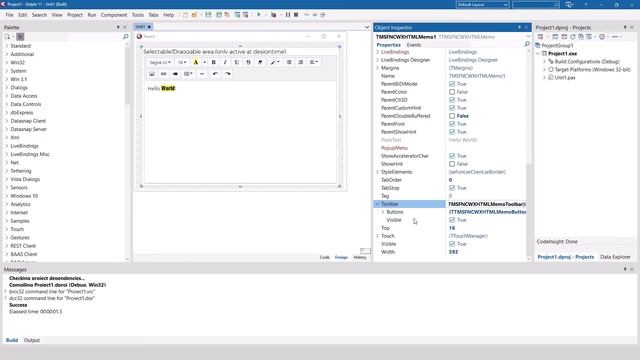Screen dimensions: 640x360
Task: Click the New items icon in main toolbar
Action: click(x=185, y=15)
